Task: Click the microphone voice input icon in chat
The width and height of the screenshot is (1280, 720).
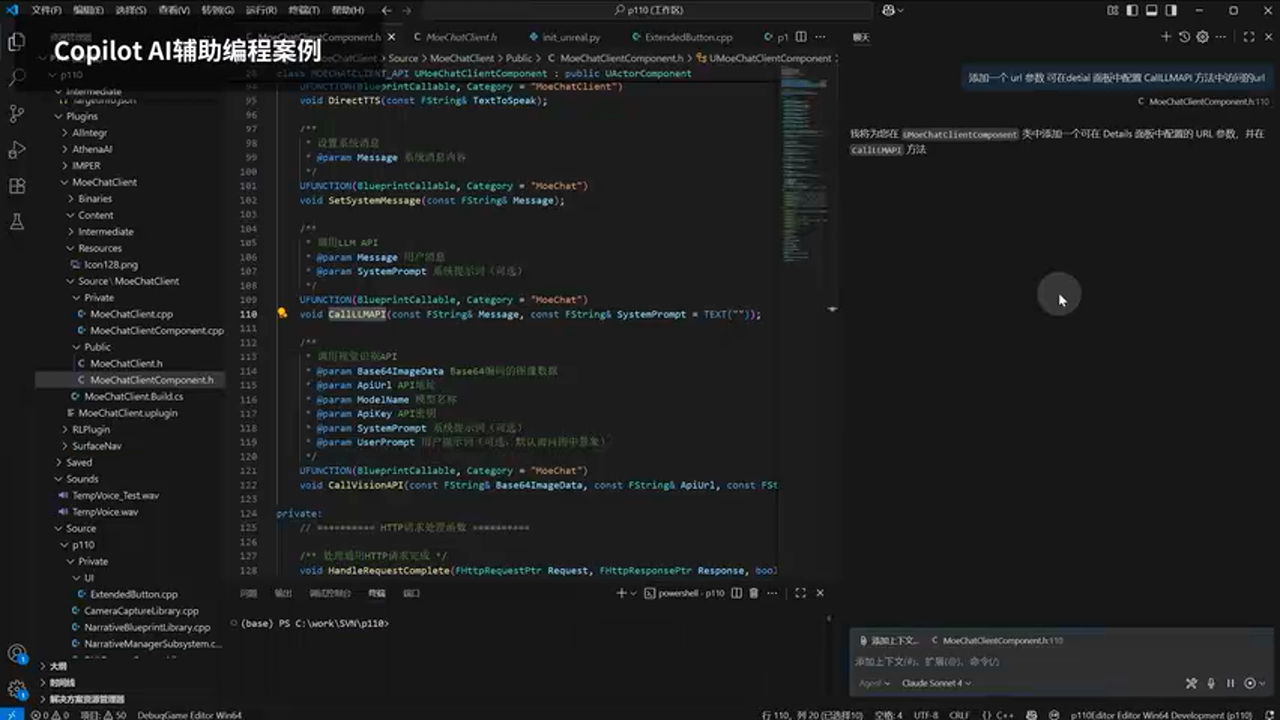Action: click(x=1211, y=684)
